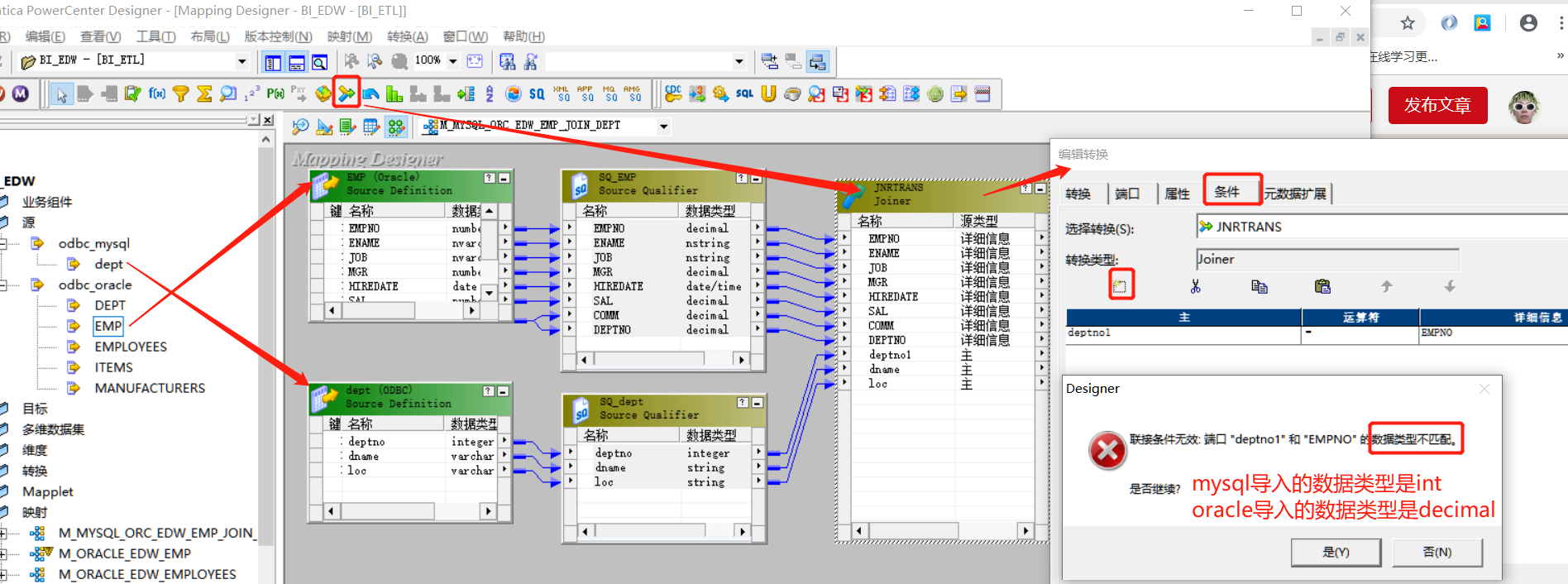Collapse the odbc_mysql tree node
1568x584 pixels.
click(x=3, y=243)
